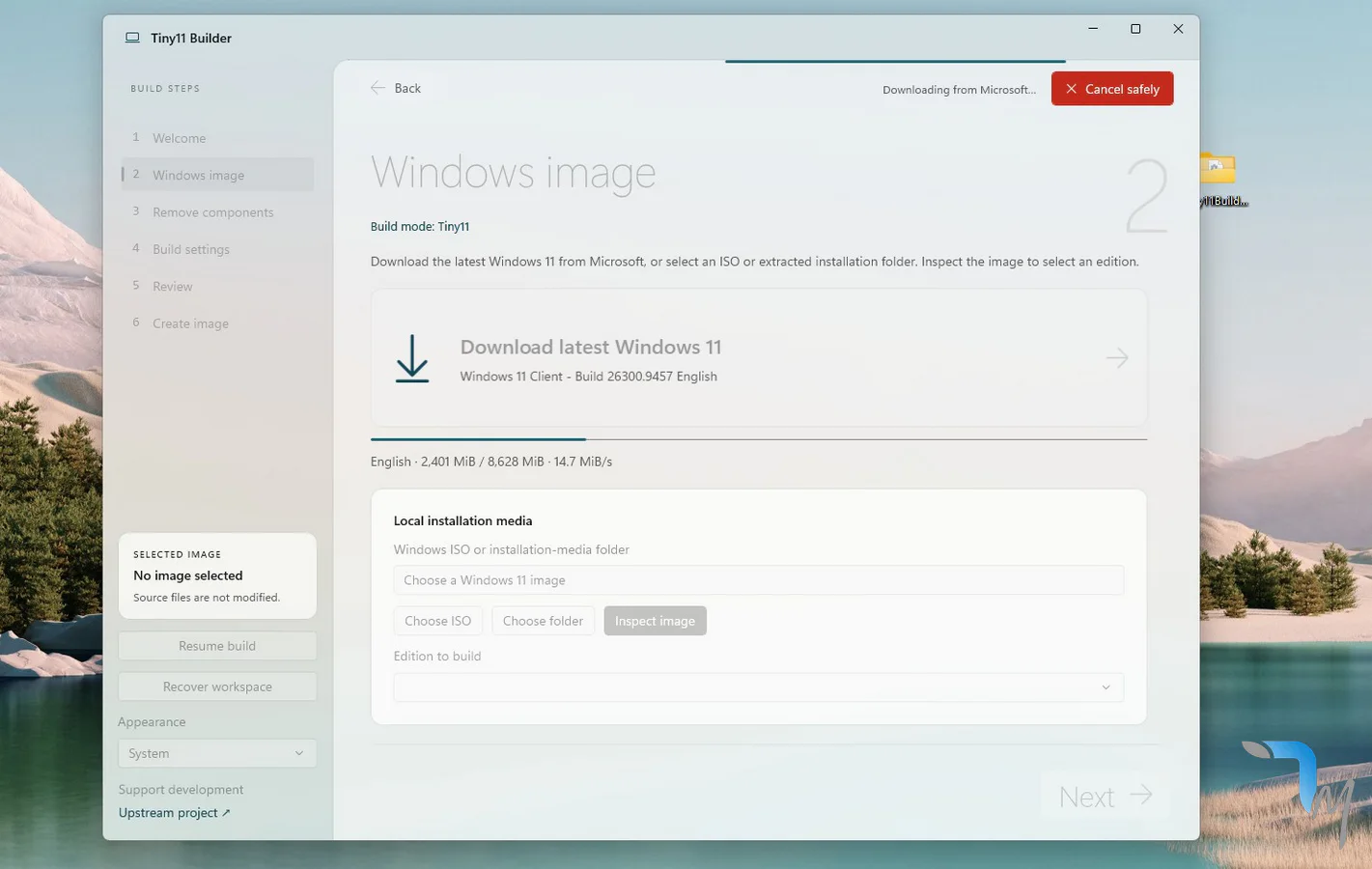Image resolution: width=1372 pixels, height=869 pixels.
Task: Click the Inspect image button
Action: coord(655,621)
